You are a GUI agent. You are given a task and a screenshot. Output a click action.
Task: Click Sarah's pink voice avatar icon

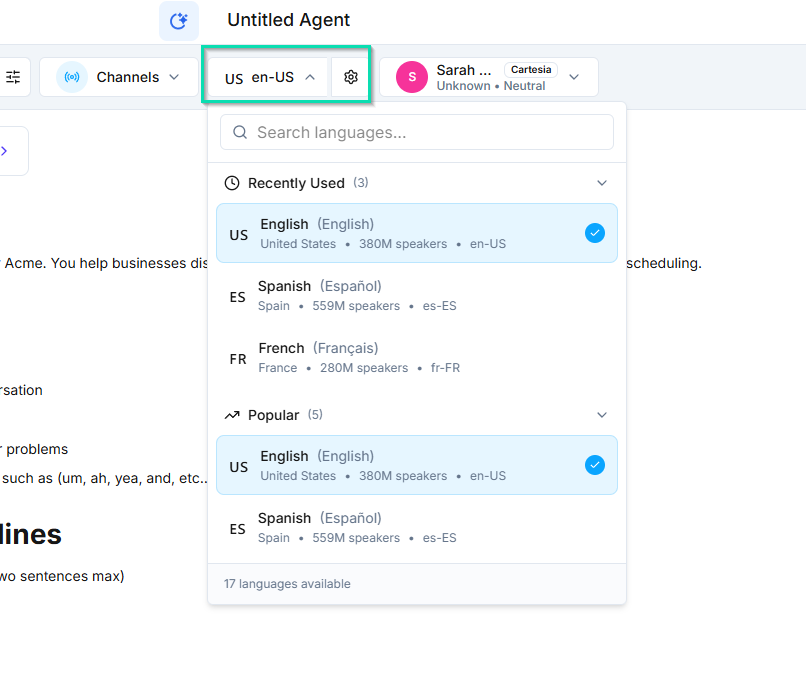[x=413, y=77]
